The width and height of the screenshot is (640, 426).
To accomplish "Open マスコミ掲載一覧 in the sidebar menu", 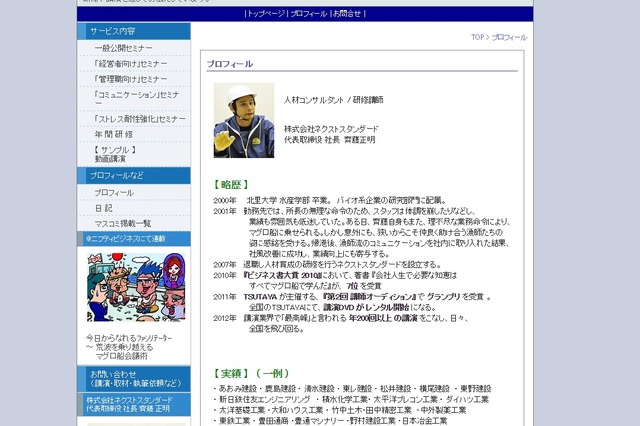I will point(122,224).
